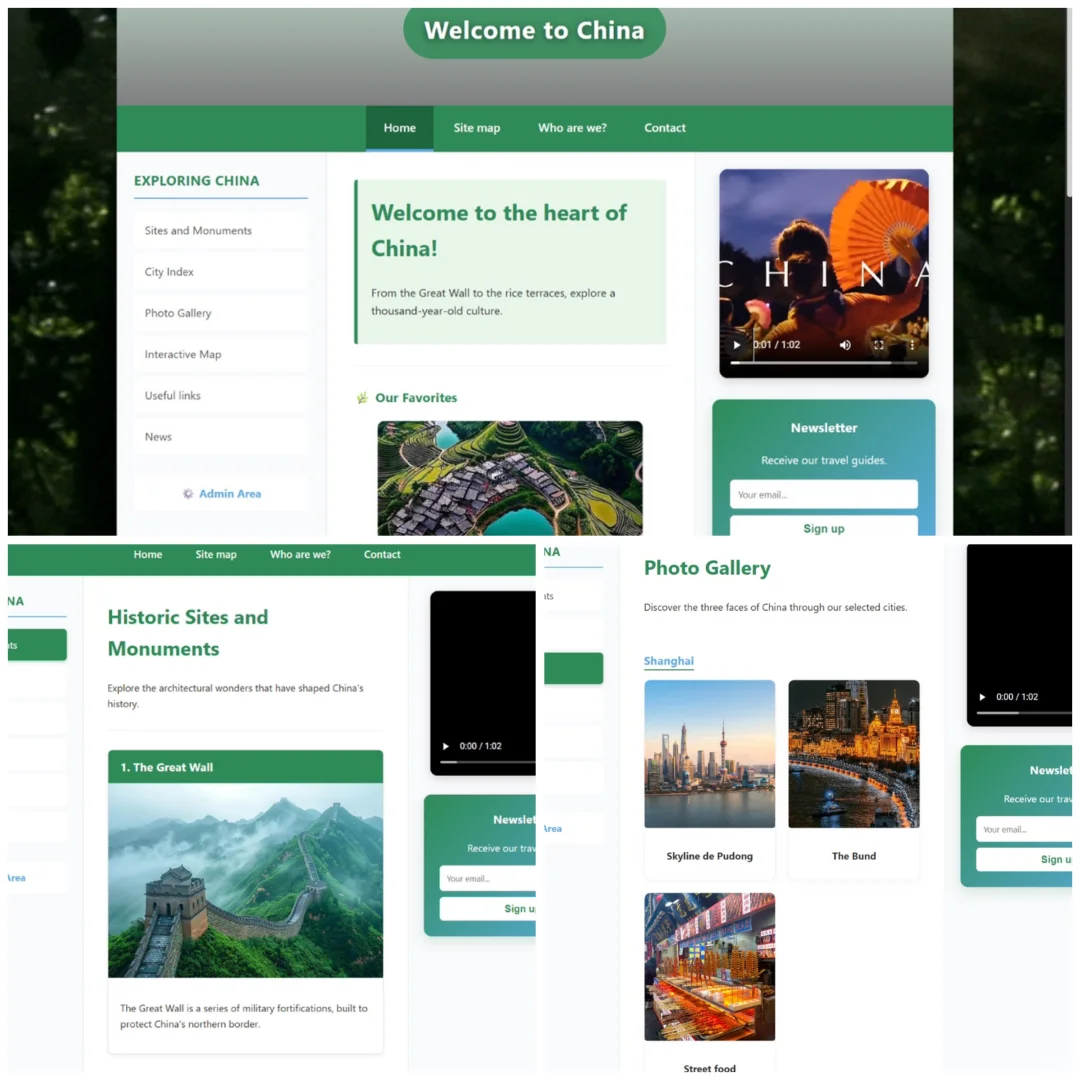View The Bund photo thumbnail
This screenshot has width=1080, height=1080.
[854, 753]
